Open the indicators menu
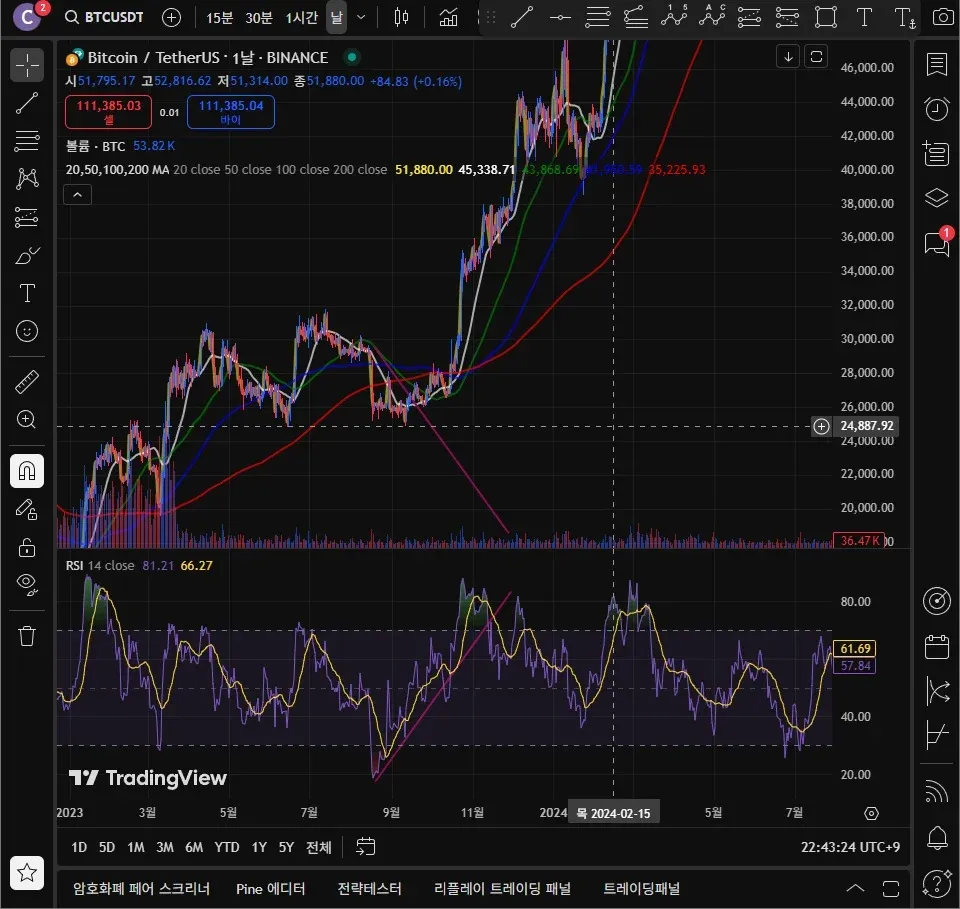960x909 pixels. point(448,18)
